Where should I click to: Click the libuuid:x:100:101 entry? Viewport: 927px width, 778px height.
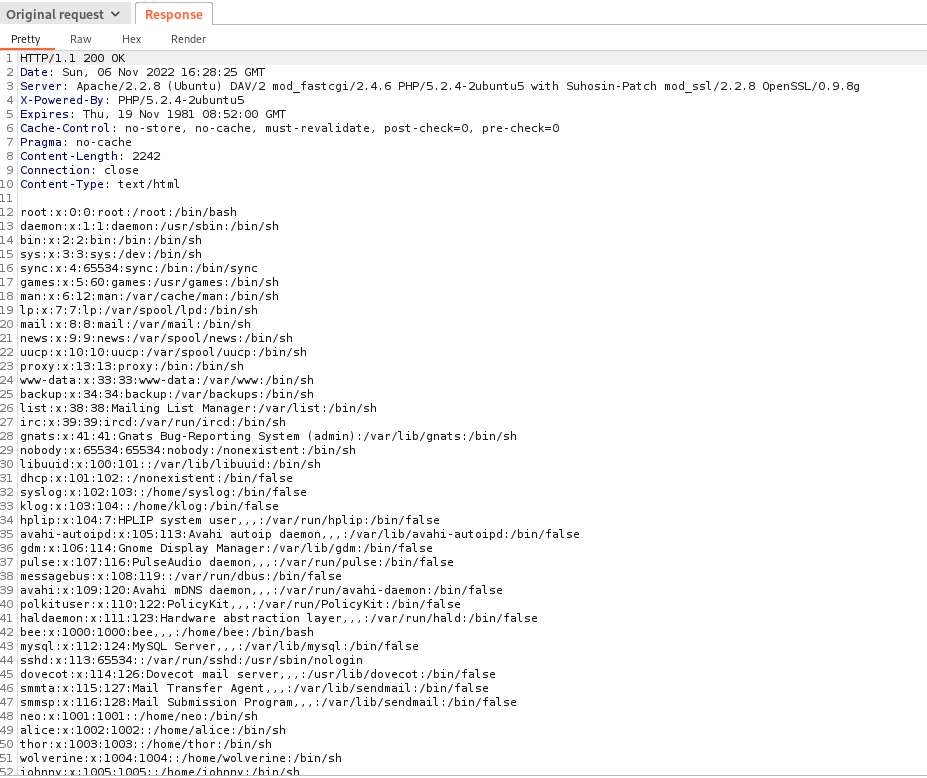[x=171, y=464]
